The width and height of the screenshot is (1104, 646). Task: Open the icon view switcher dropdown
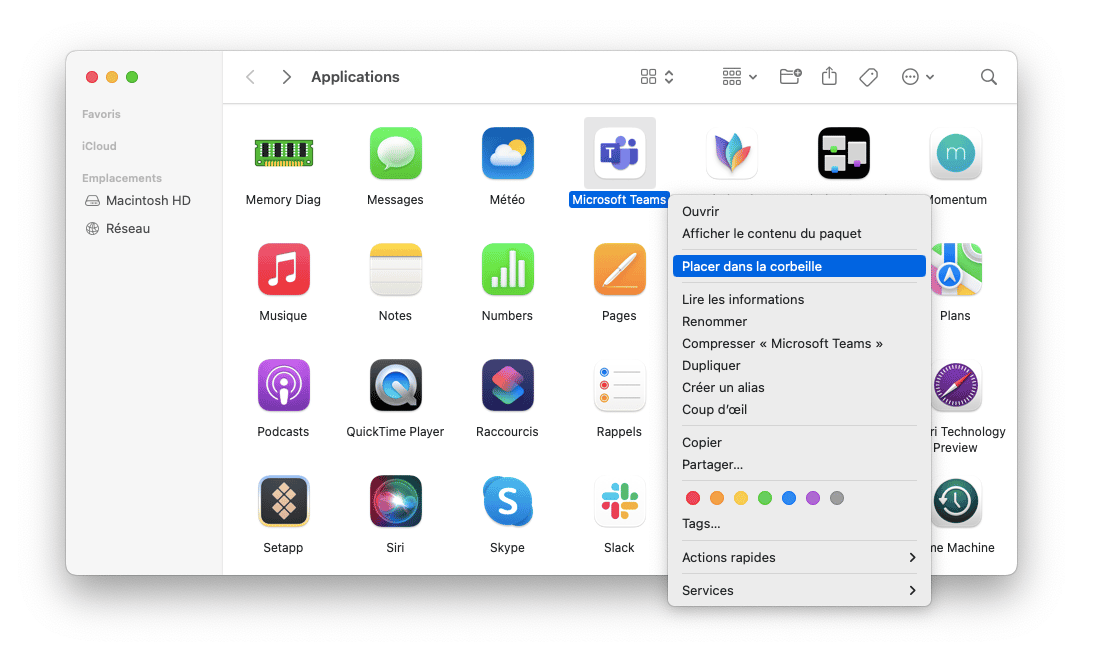tap(657, 77)
